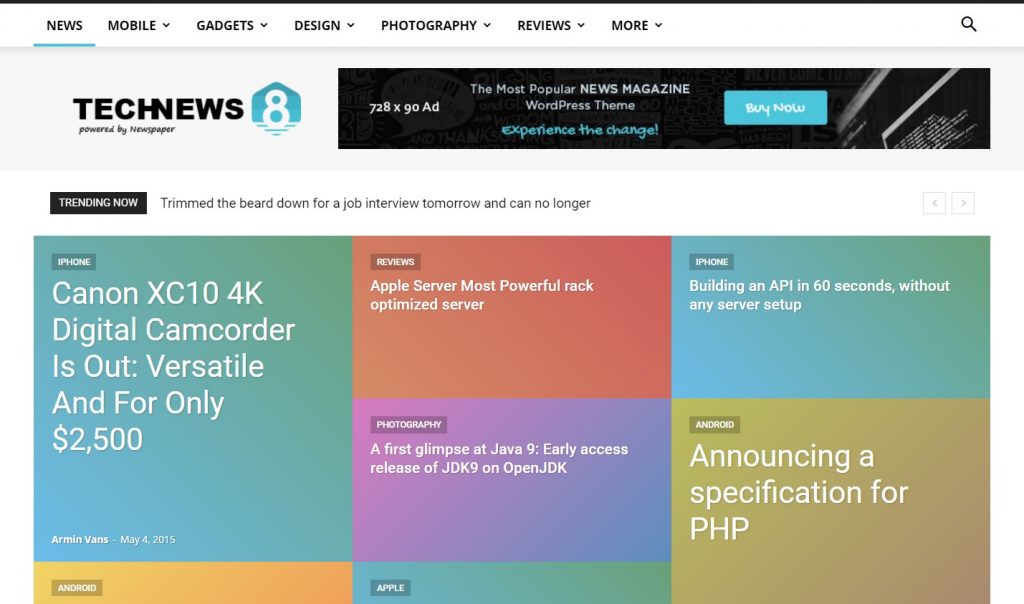Expand the Mobile menu dropdown
Viewport: 1024px width, 604px height.
138,25
